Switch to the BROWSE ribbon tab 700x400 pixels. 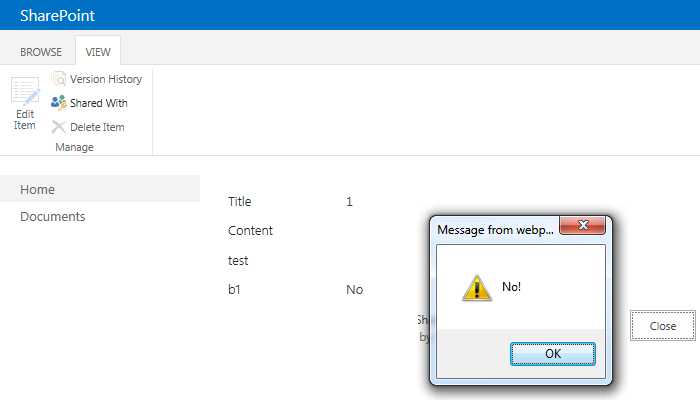pos(41,52)
